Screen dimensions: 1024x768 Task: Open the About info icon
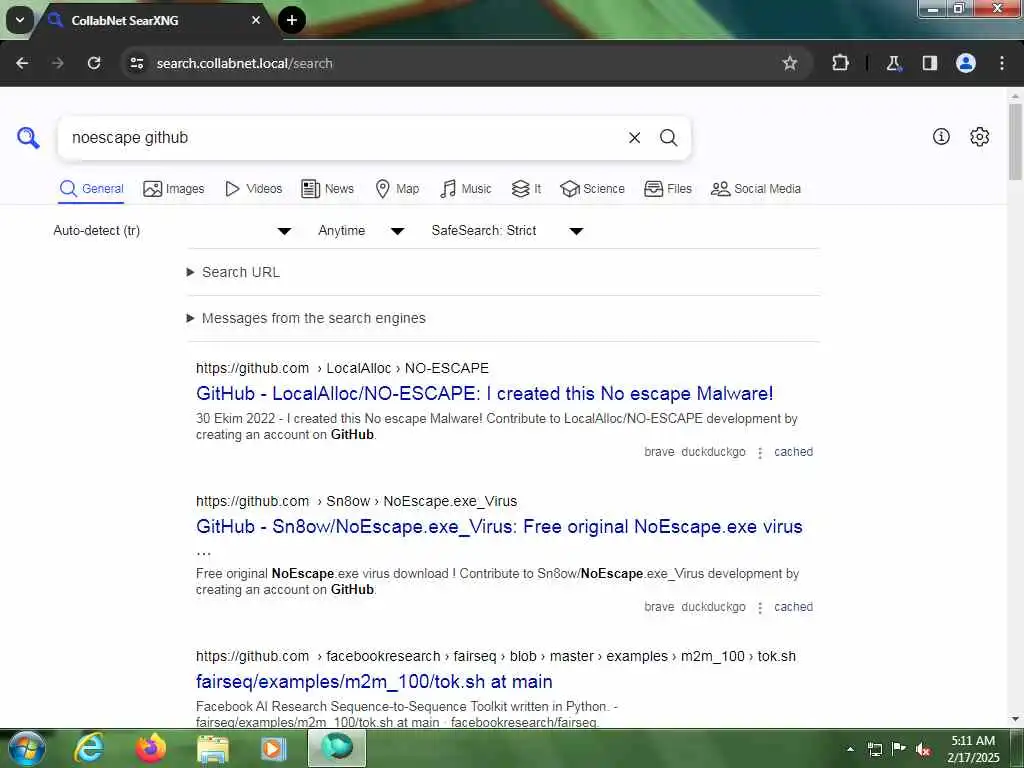click(941, 136)
